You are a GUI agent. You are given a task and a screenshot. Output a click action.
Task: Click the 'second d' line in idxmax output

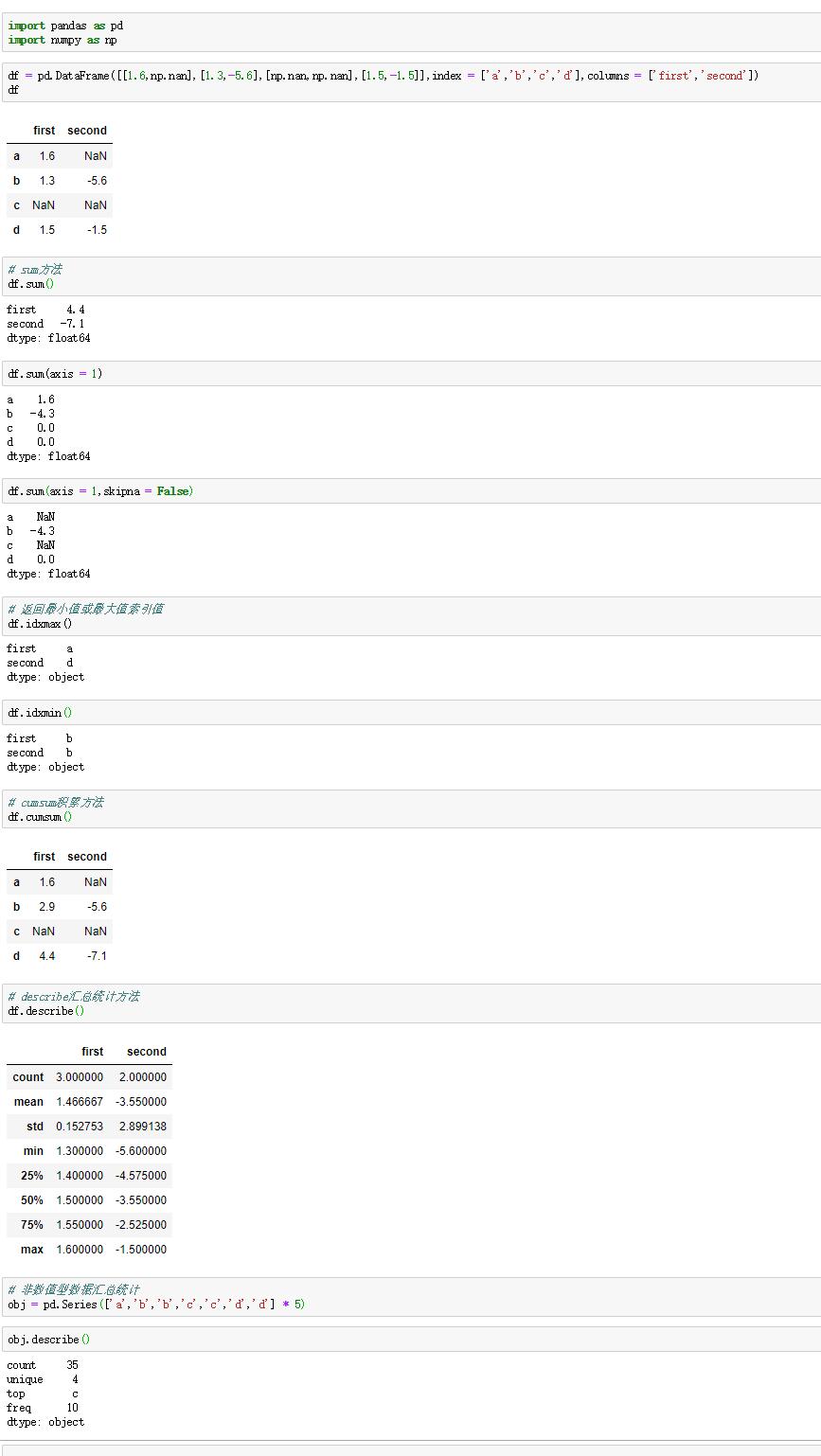(40, 663)
